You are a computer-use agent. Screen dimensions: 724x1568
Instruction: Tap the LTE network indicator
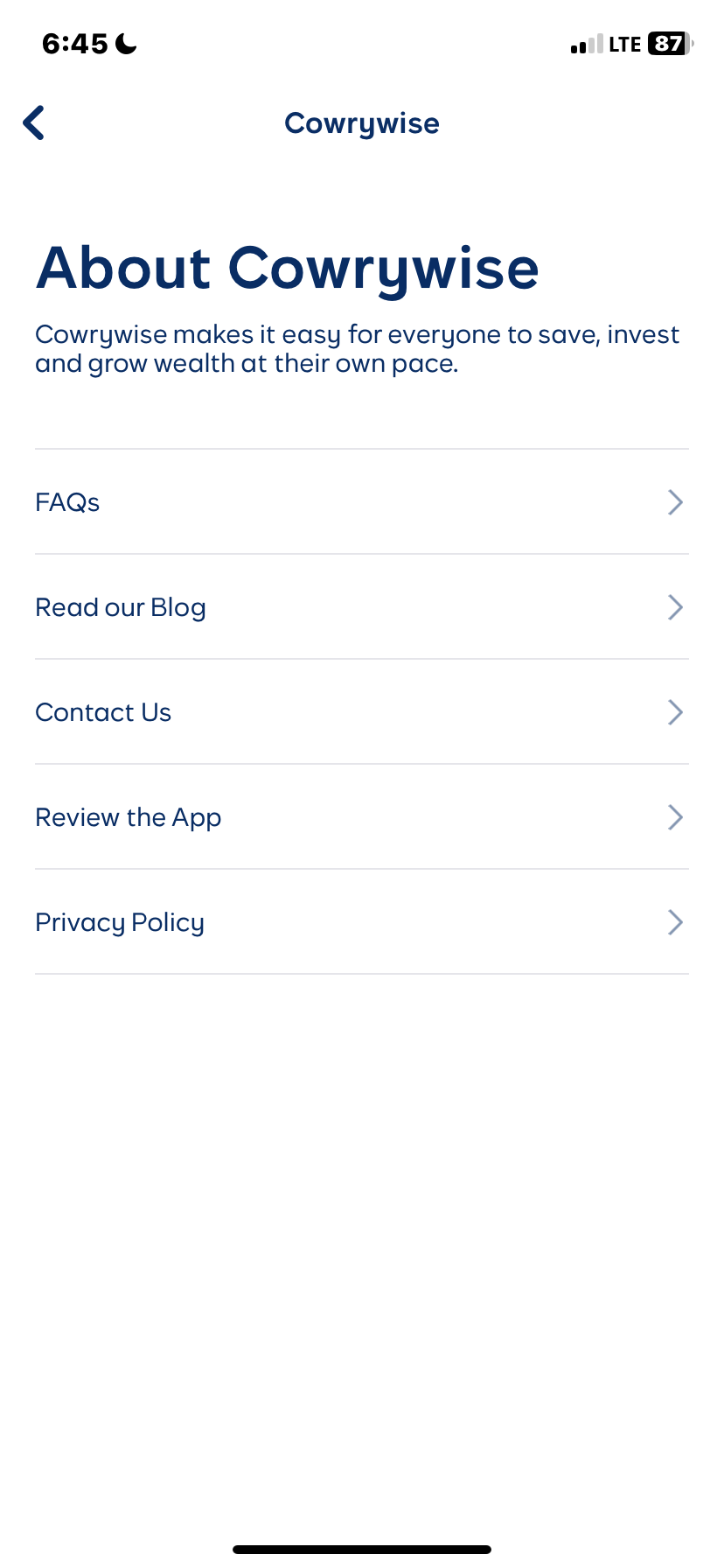[625, 45]
